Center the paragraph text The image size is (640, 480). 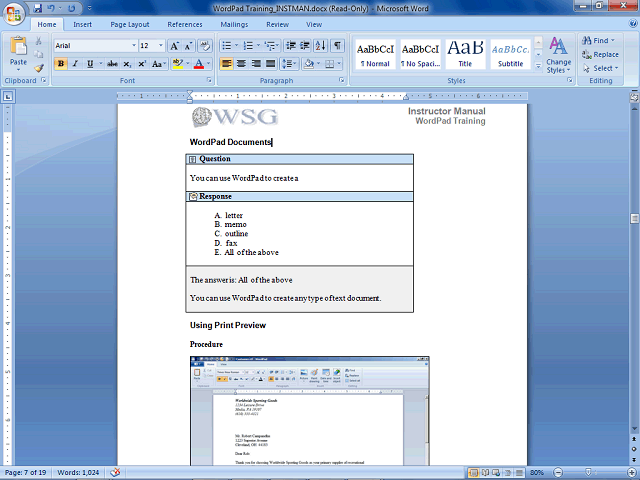click(x=241, y=64)
